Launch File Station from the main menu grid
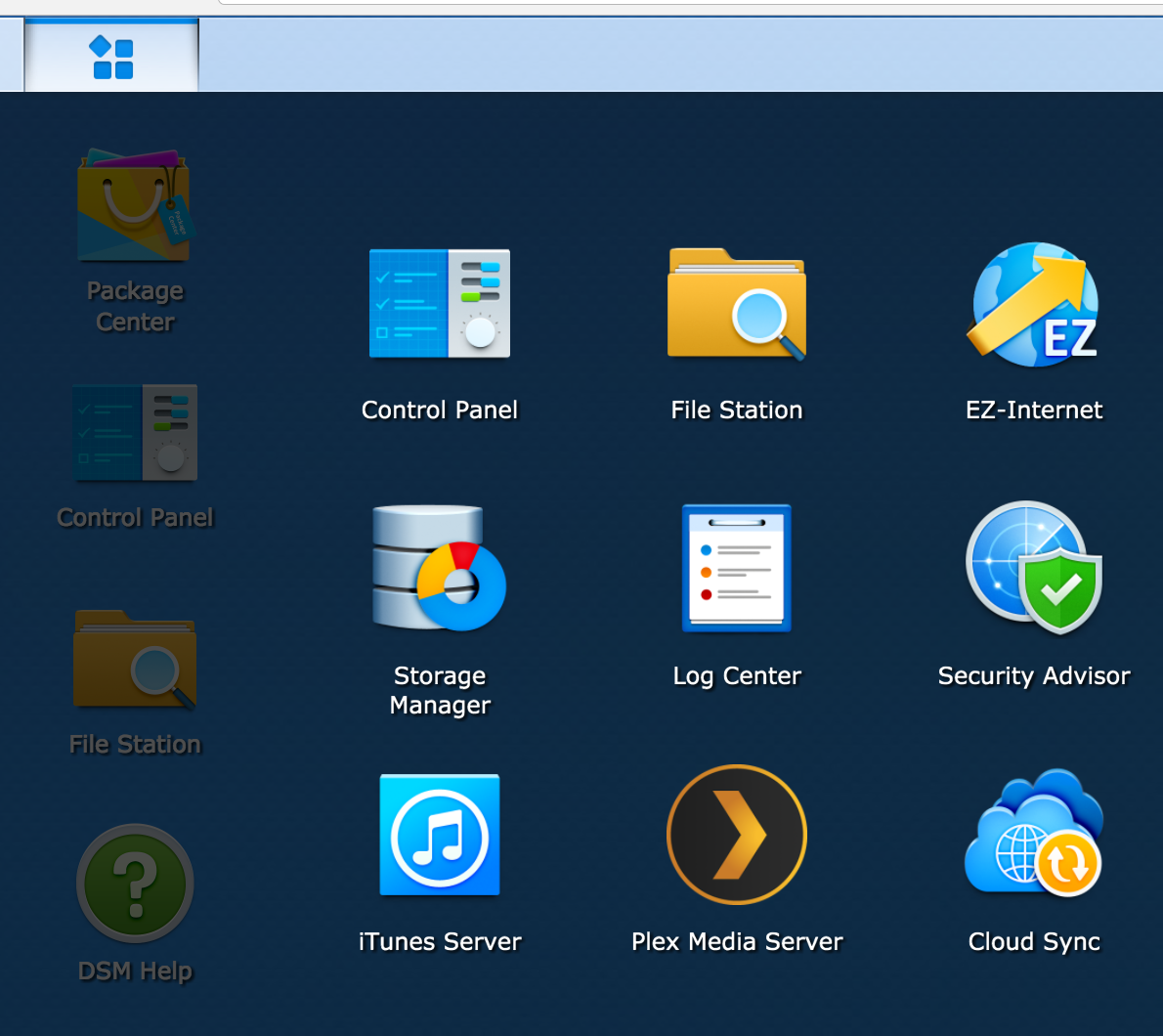The height and width of the screenshot is (1036, 1163). (x=737, y=304)
